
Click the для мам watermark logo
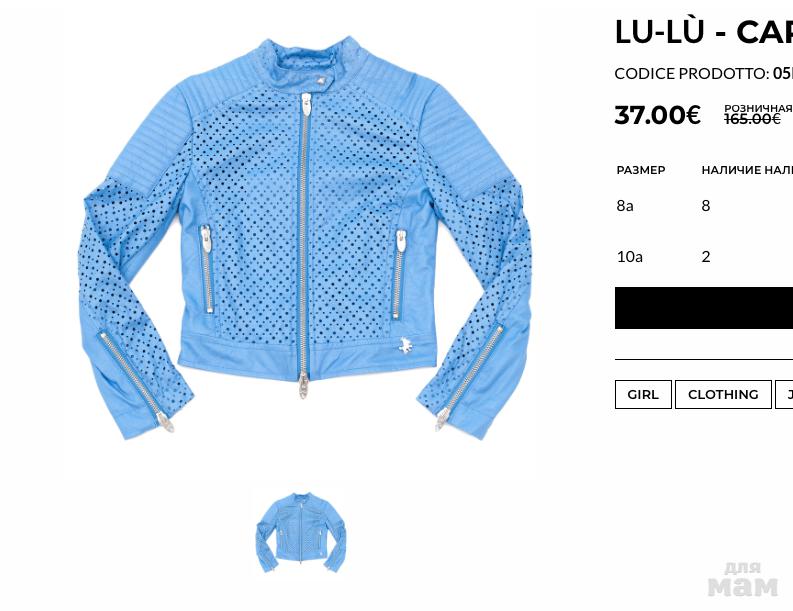pos(742,580)
